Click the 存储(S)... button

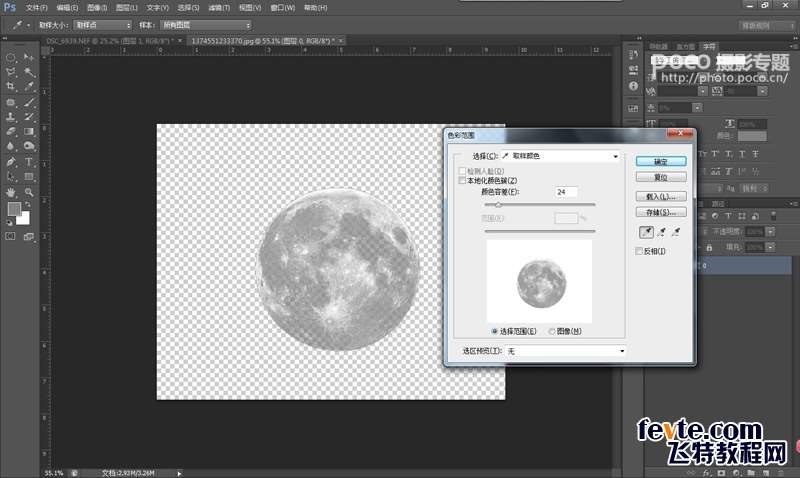pyautogui.click(x=661, y=212)
